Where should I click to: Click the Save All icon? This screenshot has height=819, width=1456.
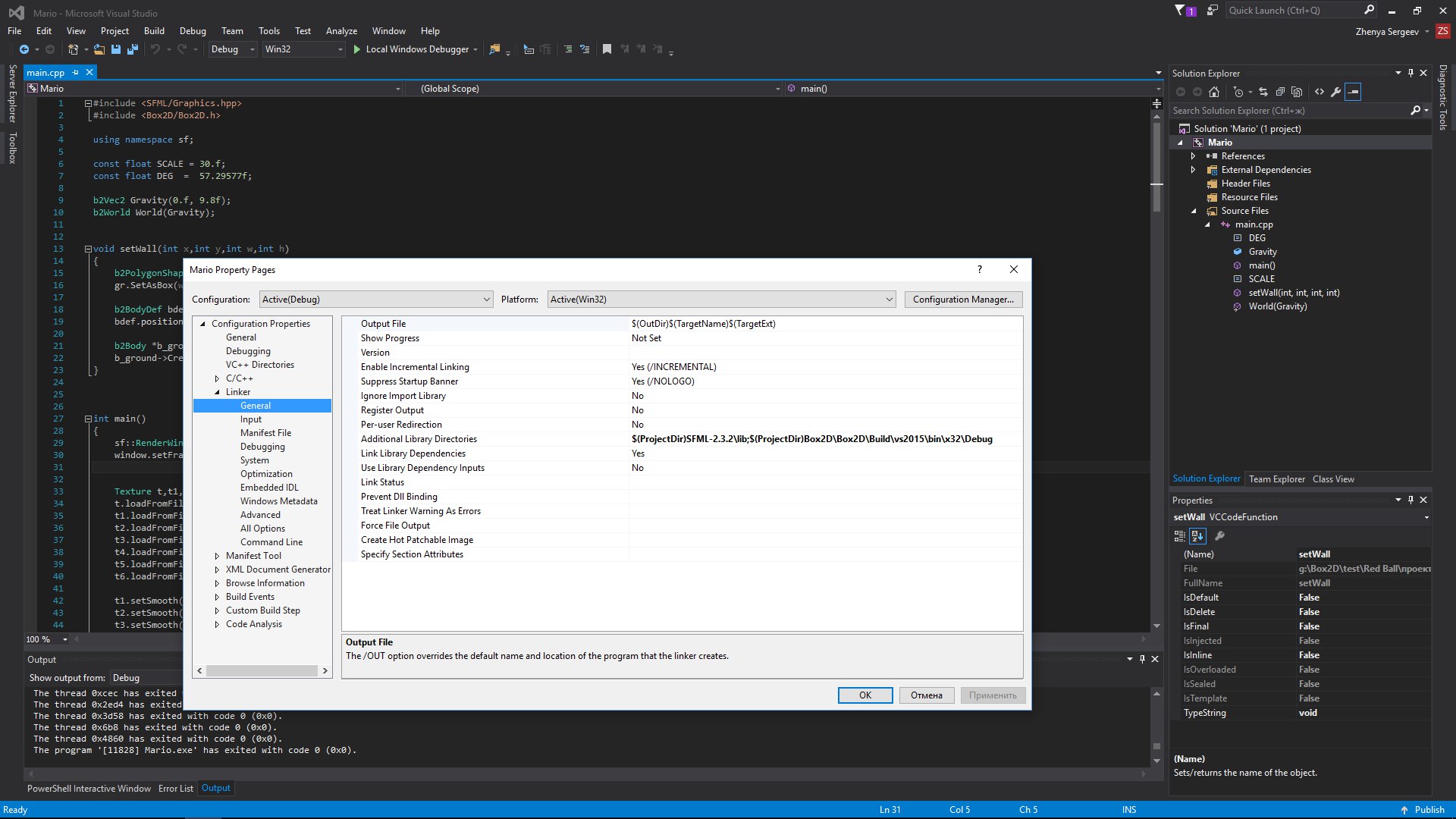click(133, 49)
